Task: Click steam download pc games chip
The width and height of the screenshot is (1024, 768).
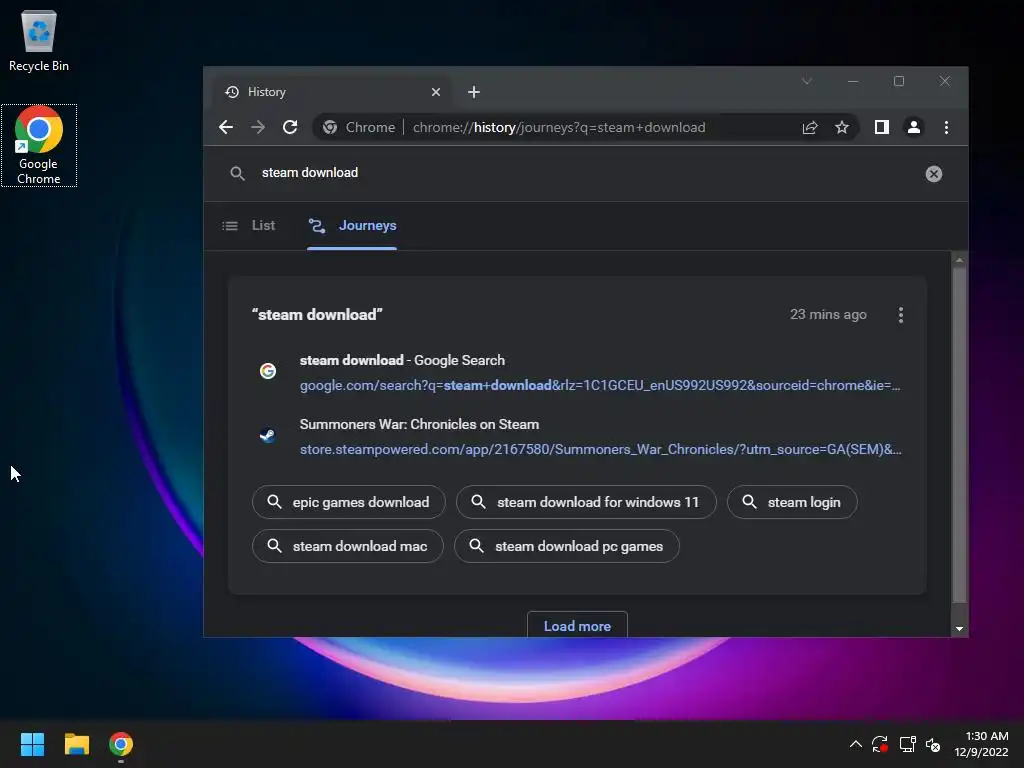Action: coord(567,546)
